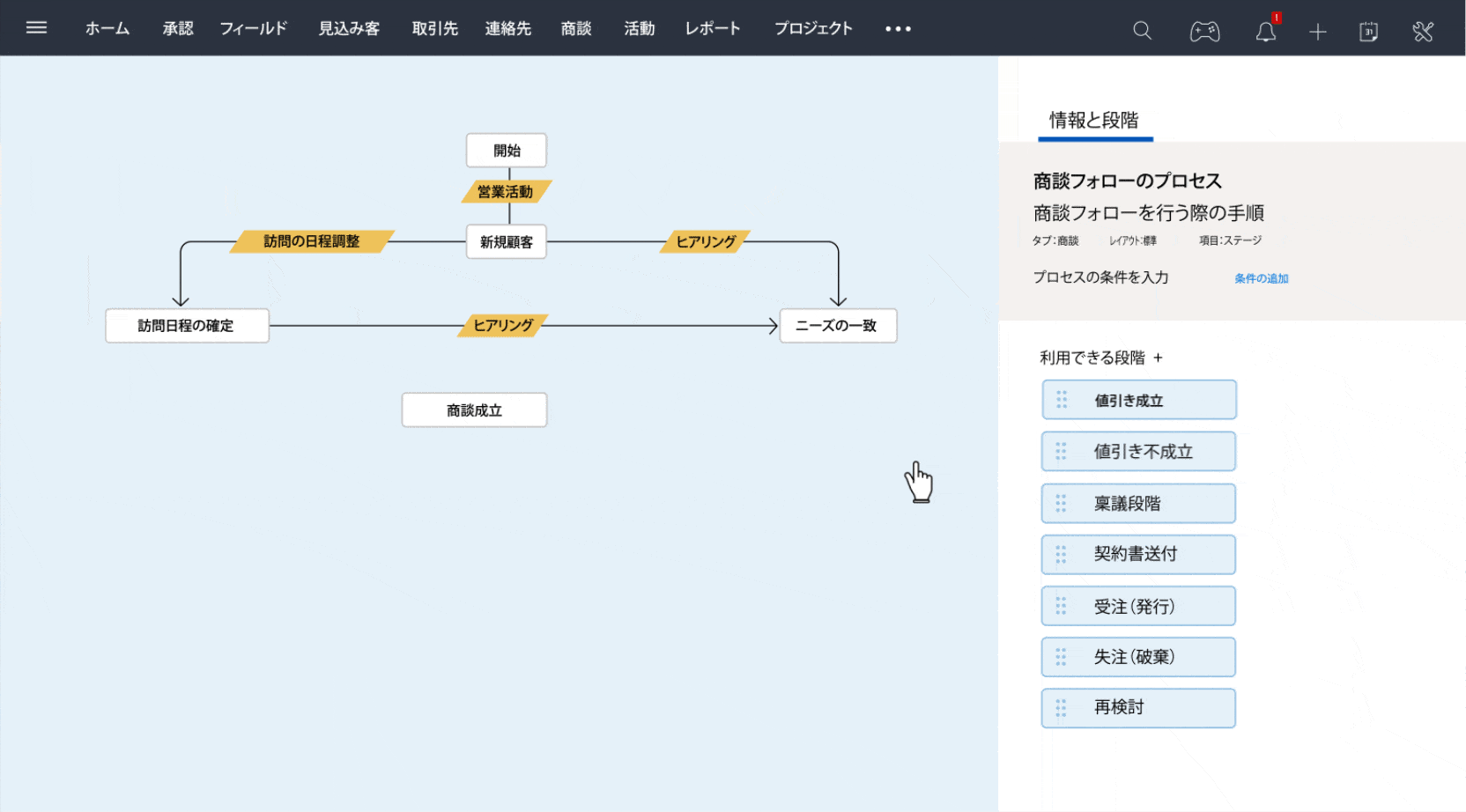Open the hamburger menu icon
Viewport: 1466px width, 812px height.
[36, 27]
